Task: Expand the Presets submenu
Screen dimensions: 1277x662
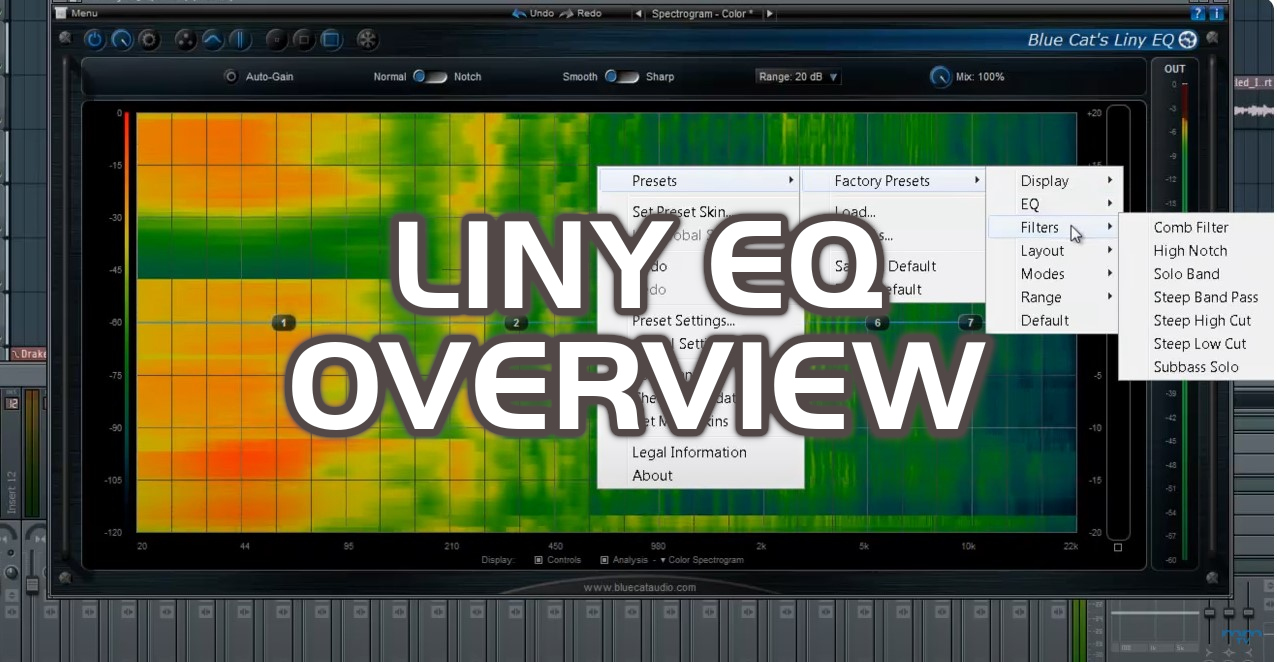Action: coord(700,181)
